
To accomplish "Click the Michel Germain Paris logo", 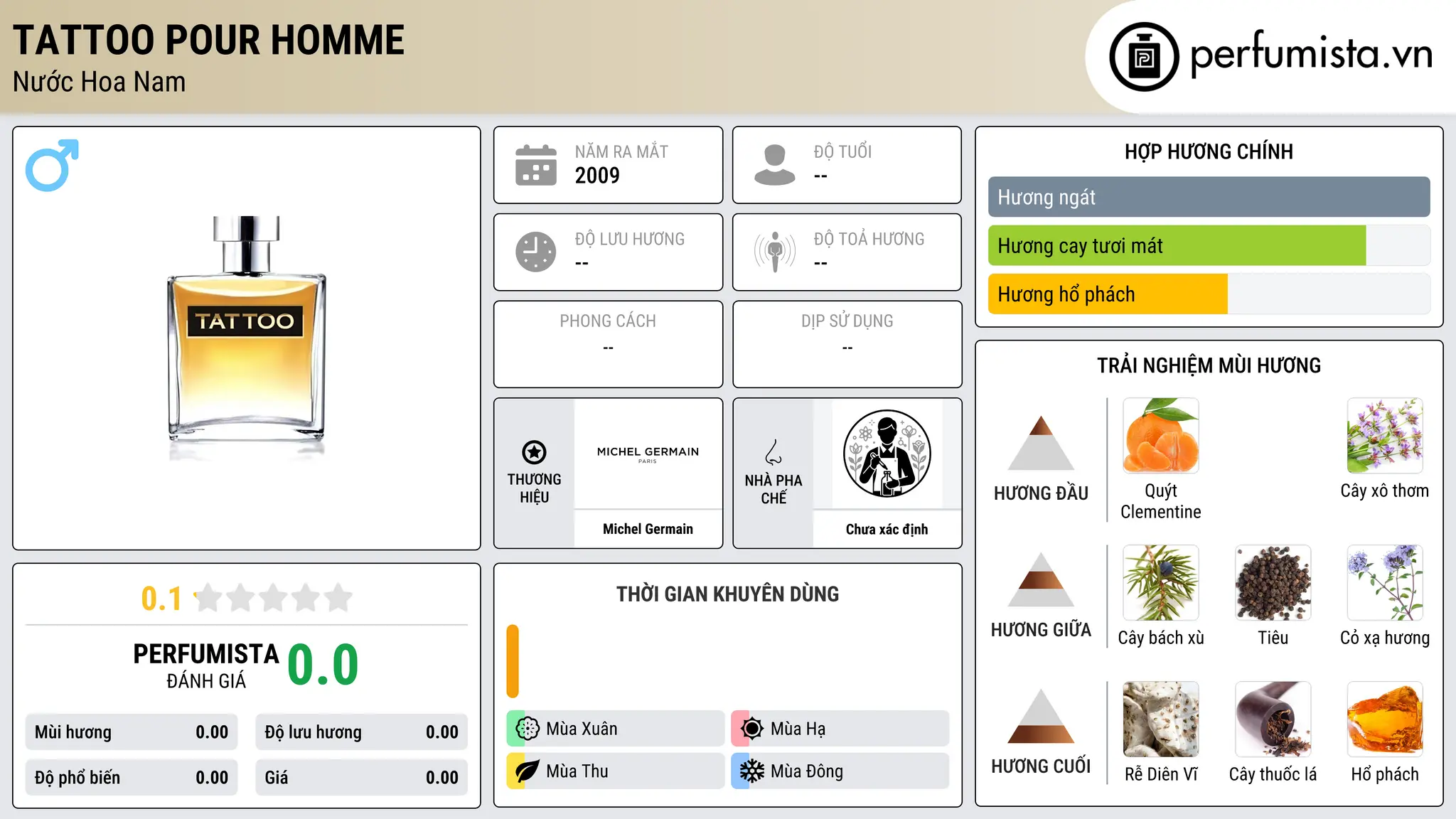I will tap(648, 454).
